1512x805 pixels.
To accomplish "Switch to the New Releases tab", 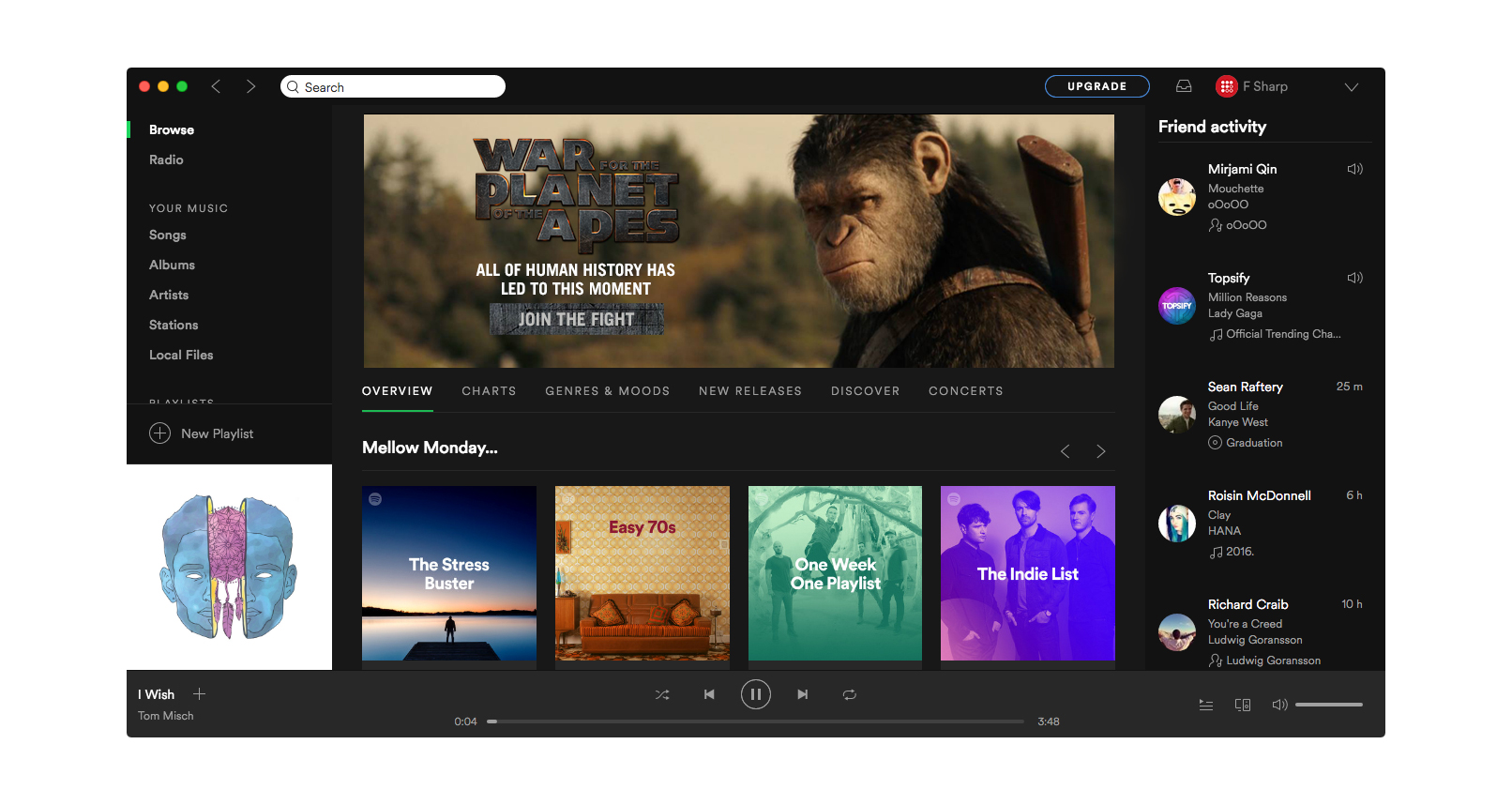I will tap(750, 391).
